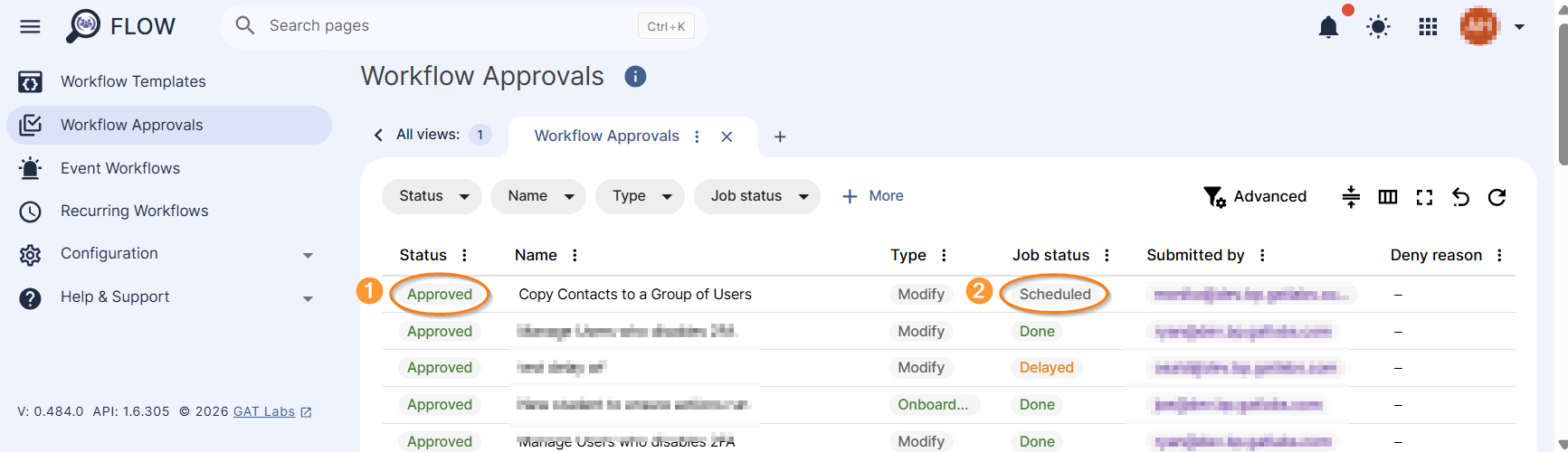Click the All views count badge
The width and height of the screenshot is (1568, 452).
(480, 135)
